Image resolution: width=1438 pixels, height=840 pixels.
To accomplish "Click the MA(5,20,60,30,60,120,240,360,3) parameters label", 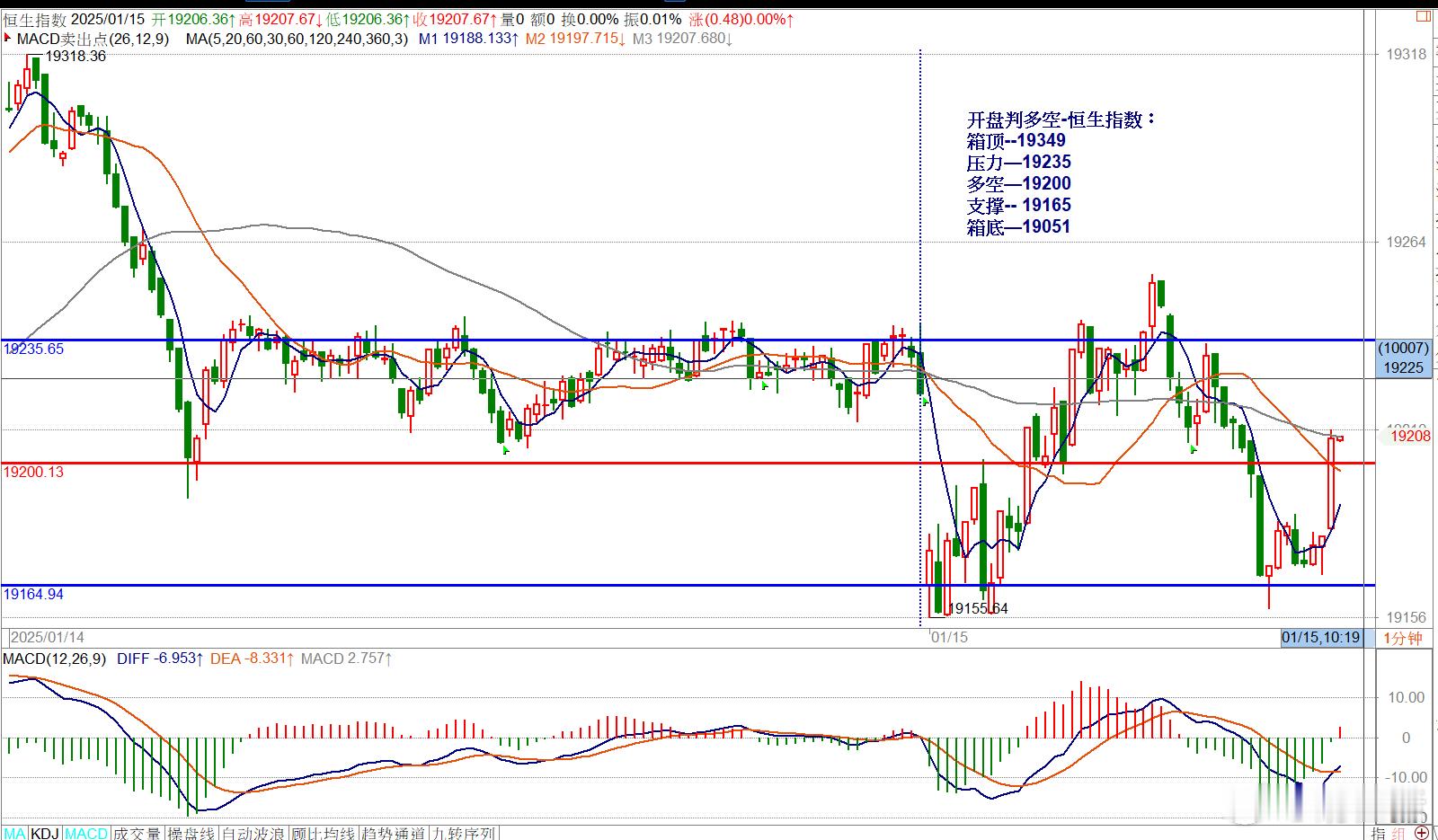I will [x=297, y=39].
